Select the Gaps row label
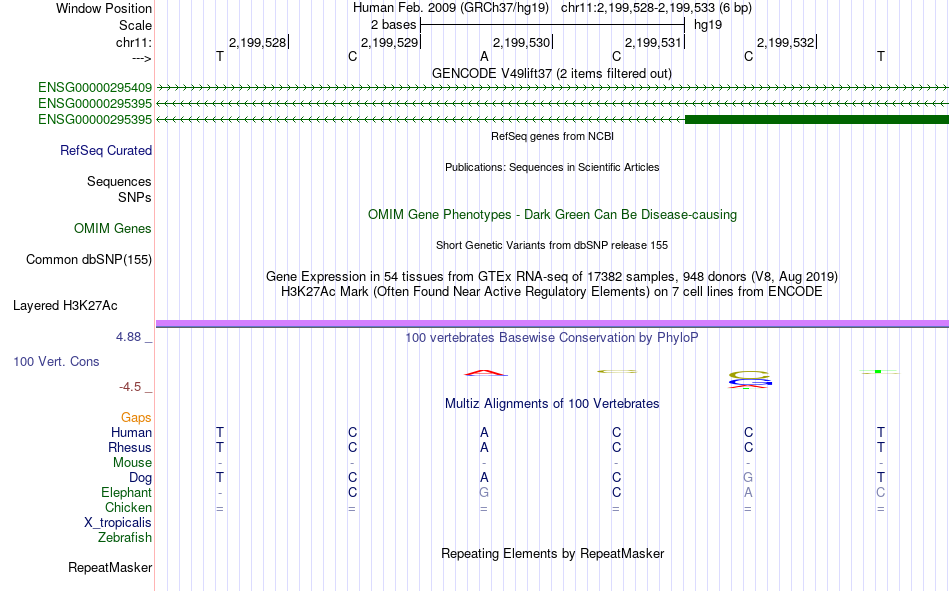 coord(136,417)
